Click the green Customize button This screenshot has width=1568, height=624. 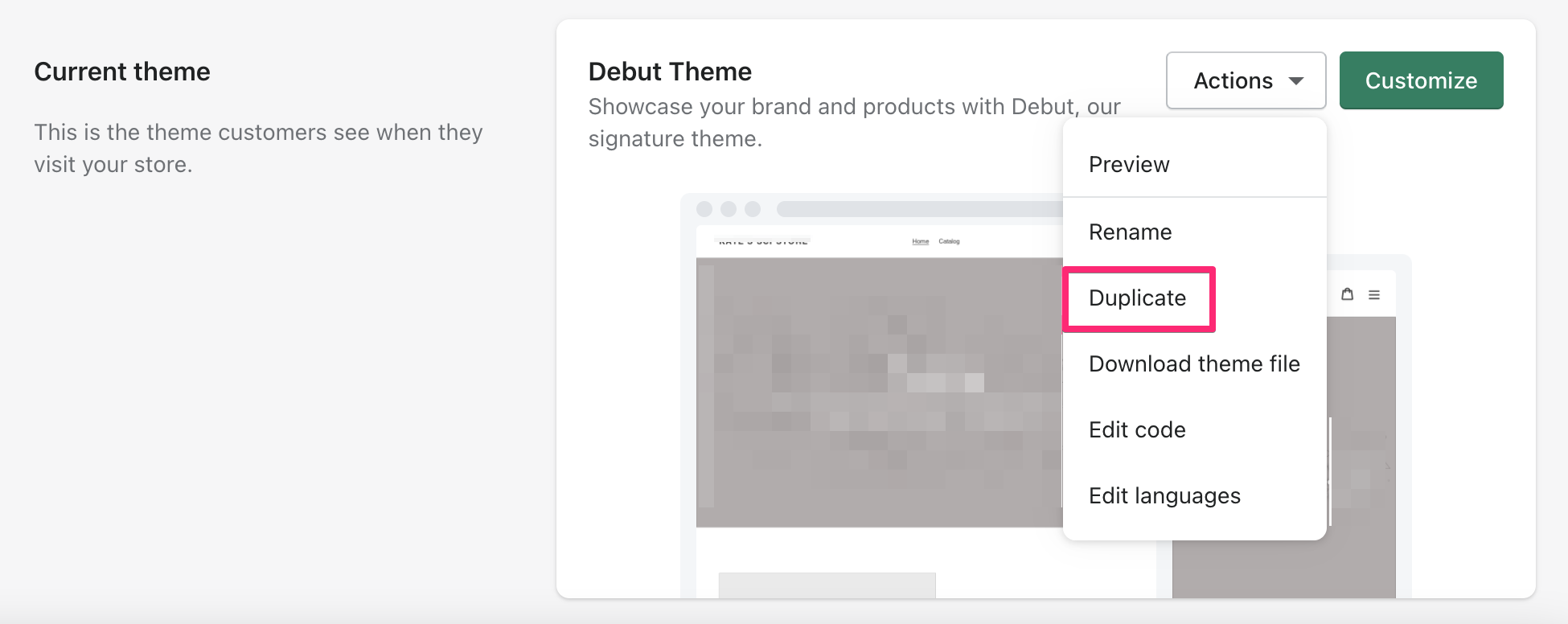point(1421,80)
